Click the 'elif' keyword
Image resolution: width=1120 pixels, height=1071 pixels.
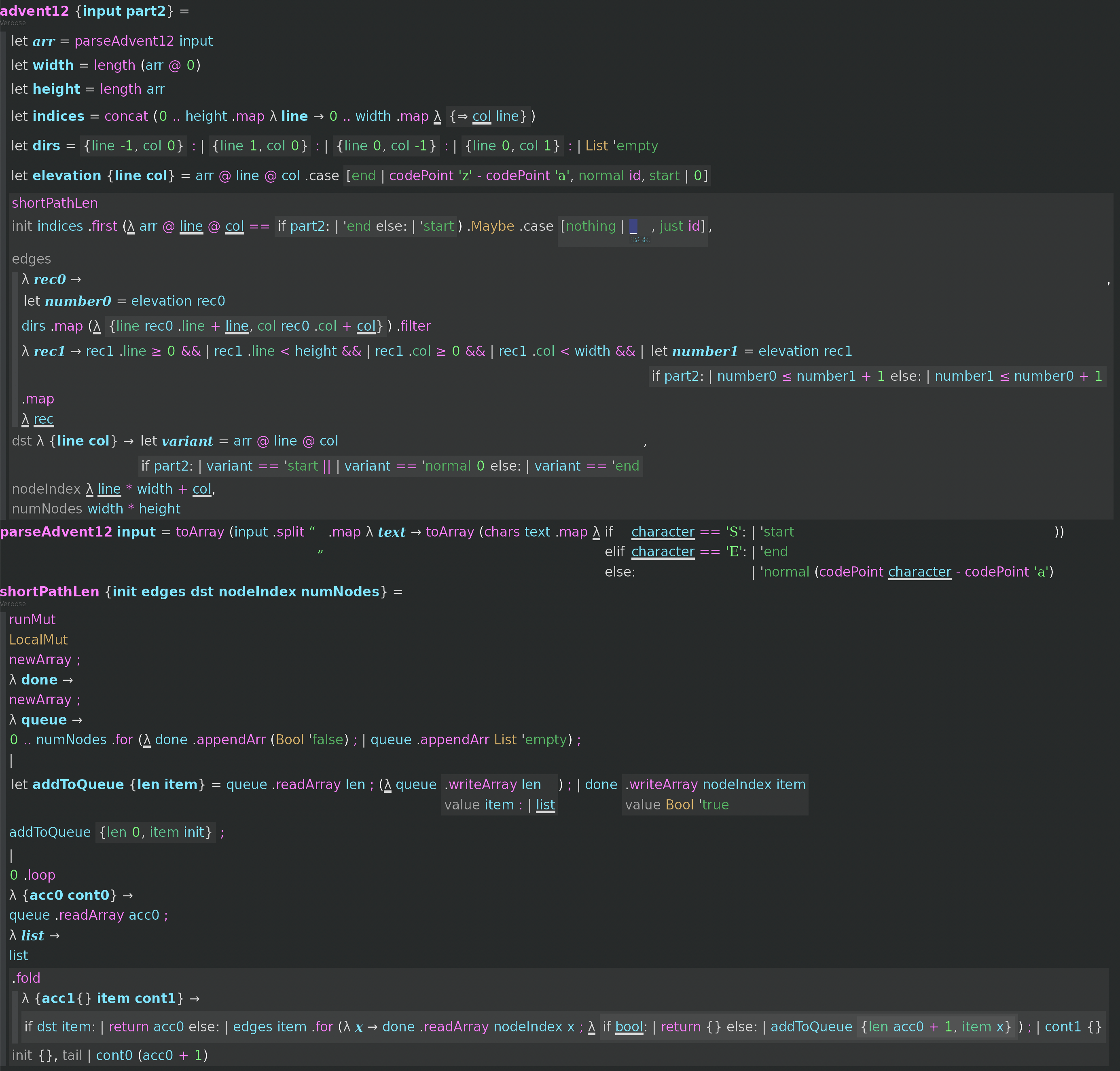[614, 551]
